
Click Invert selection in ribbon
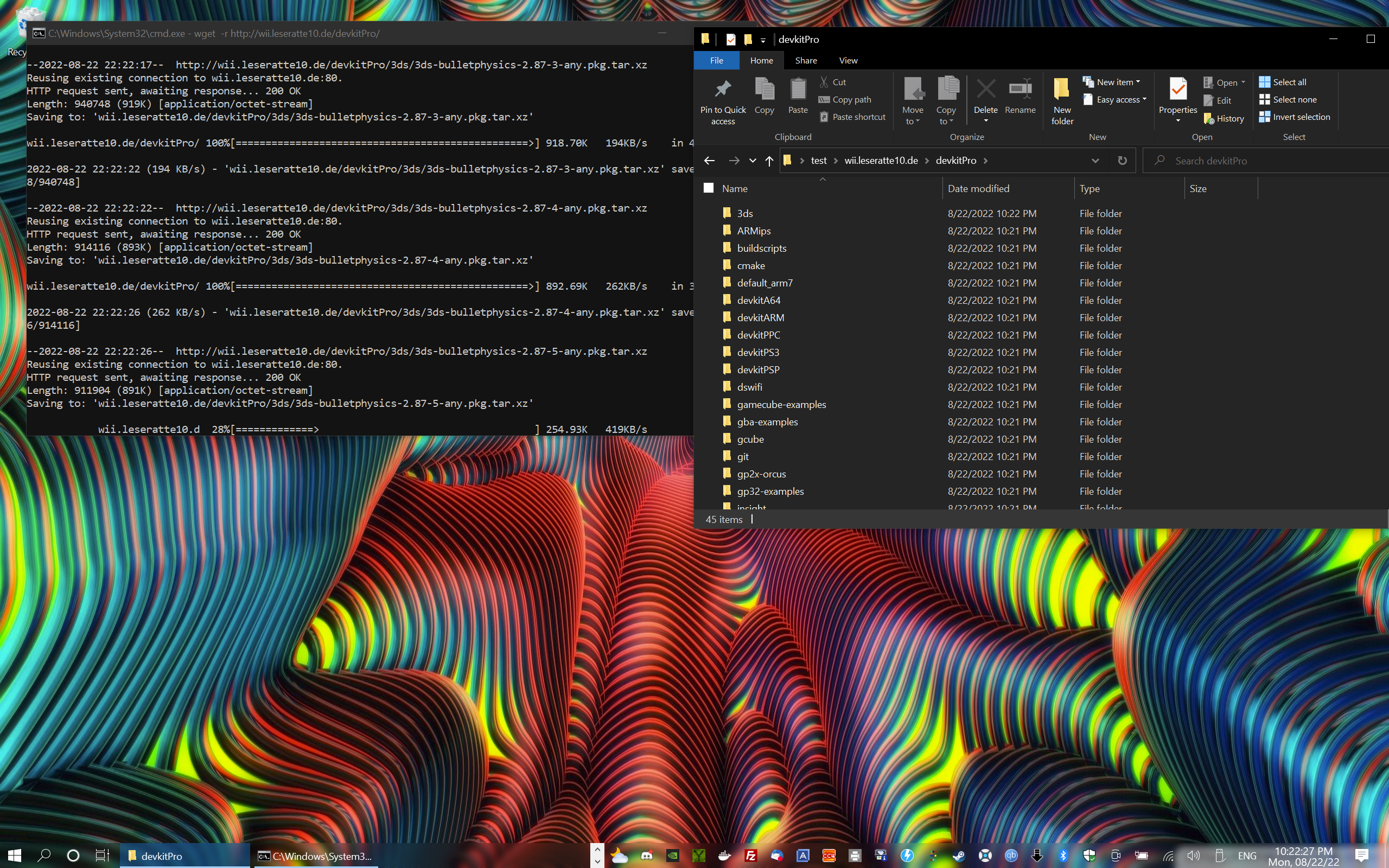[1294, 117]
